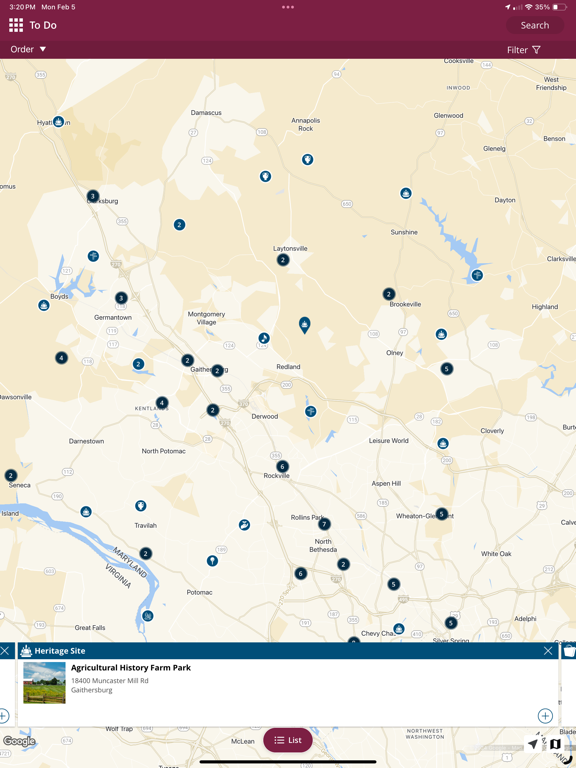Tap heritage marker east of Leisure World
The image size is (576, 768).
443,444
